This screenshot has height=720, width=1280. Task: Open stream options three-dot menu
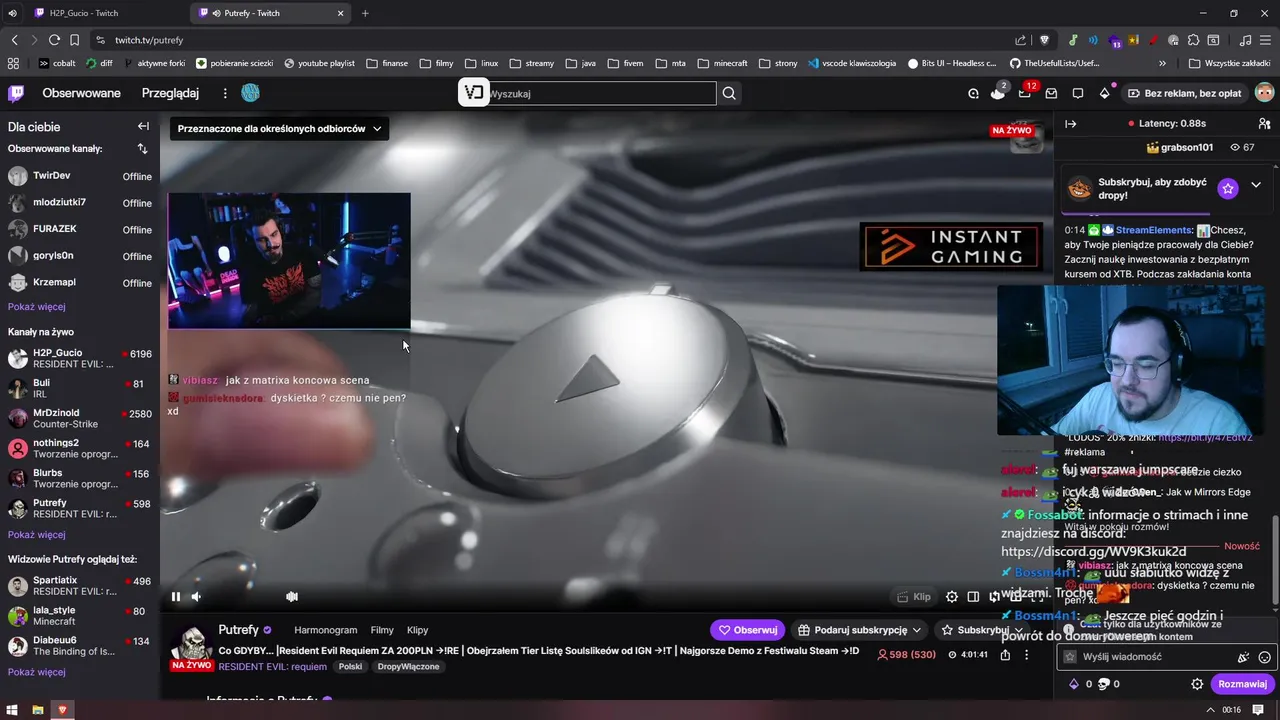[x=1026, y=655]
